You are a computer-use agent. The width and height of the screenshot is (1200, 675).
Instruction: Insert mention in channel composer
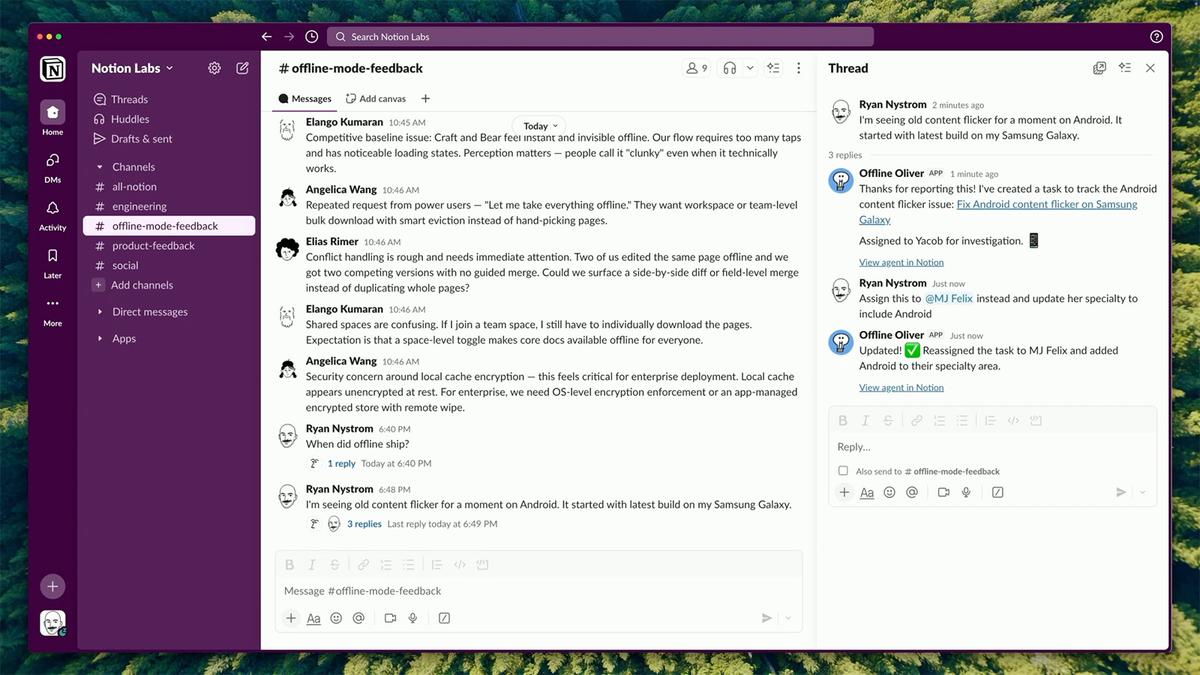point(358,618)
